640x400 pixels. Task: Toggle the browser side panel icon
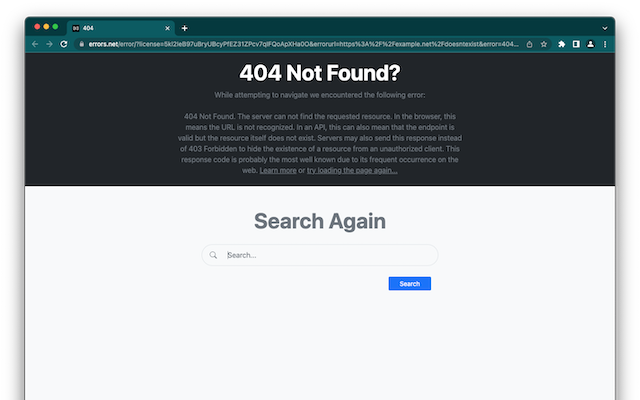576,44
